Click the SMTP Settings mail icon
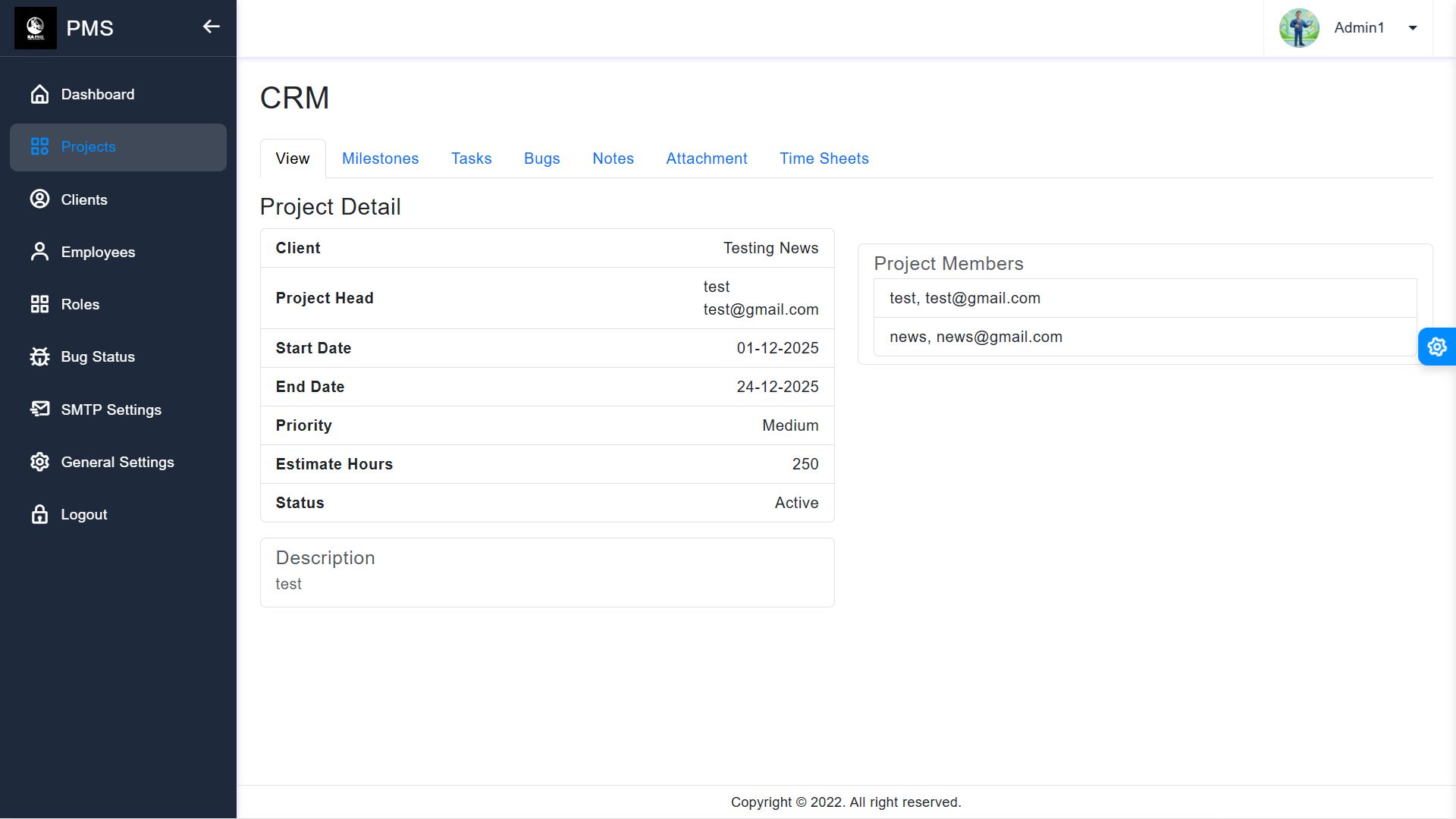 point(39,409)
